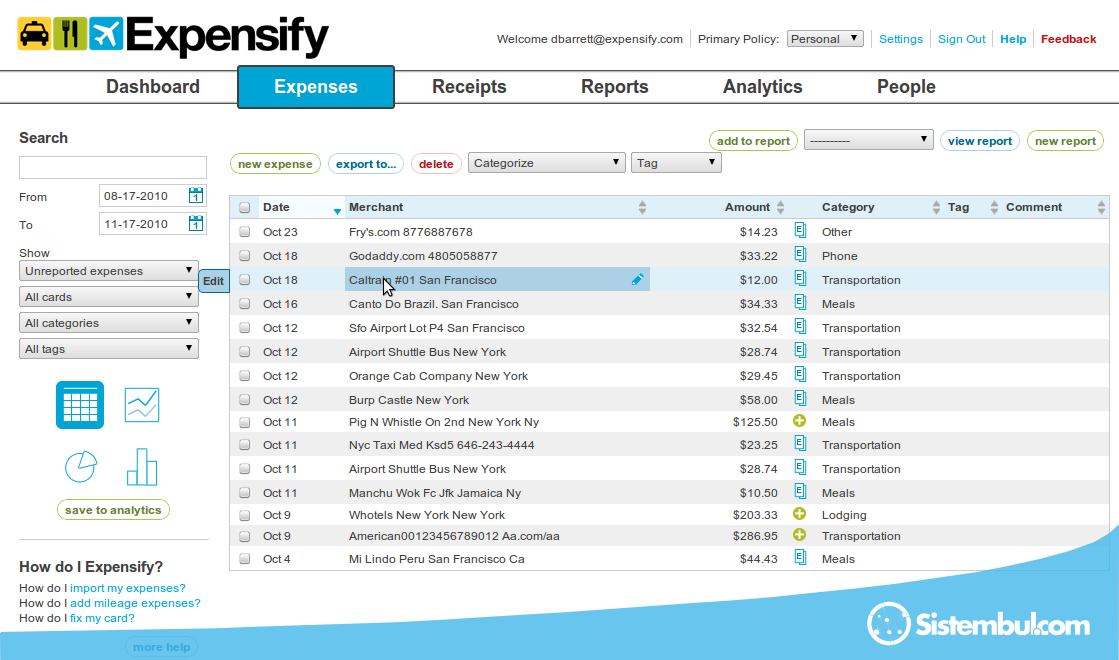
Task: Click the save to analytics button
Action: point(113,509)
